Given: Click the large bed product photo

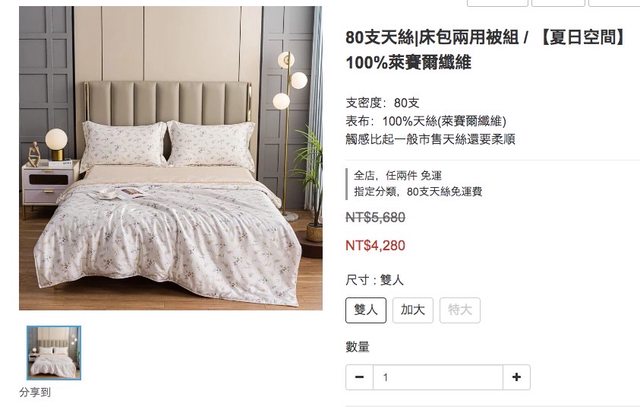Looking at the screenshot, I should [x=171, y=158].
